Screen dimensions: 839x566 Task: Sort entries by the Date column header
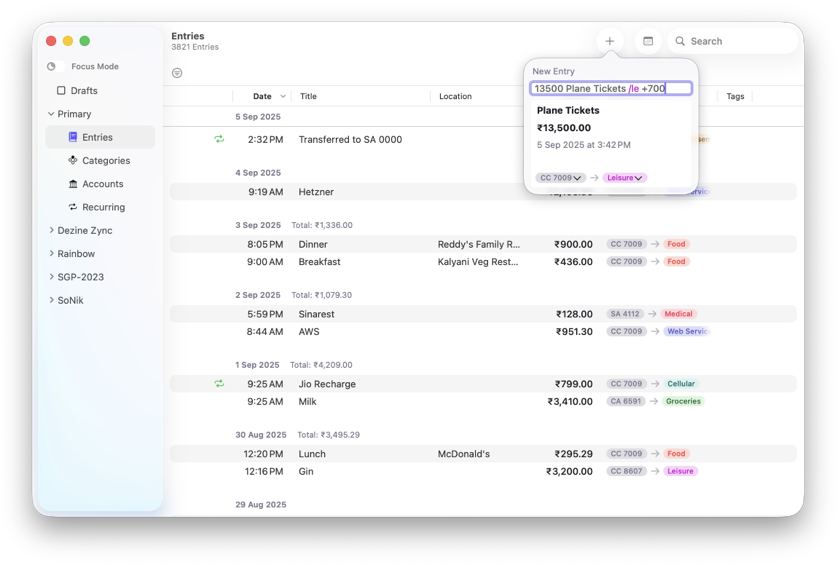(x=262, y=96)
